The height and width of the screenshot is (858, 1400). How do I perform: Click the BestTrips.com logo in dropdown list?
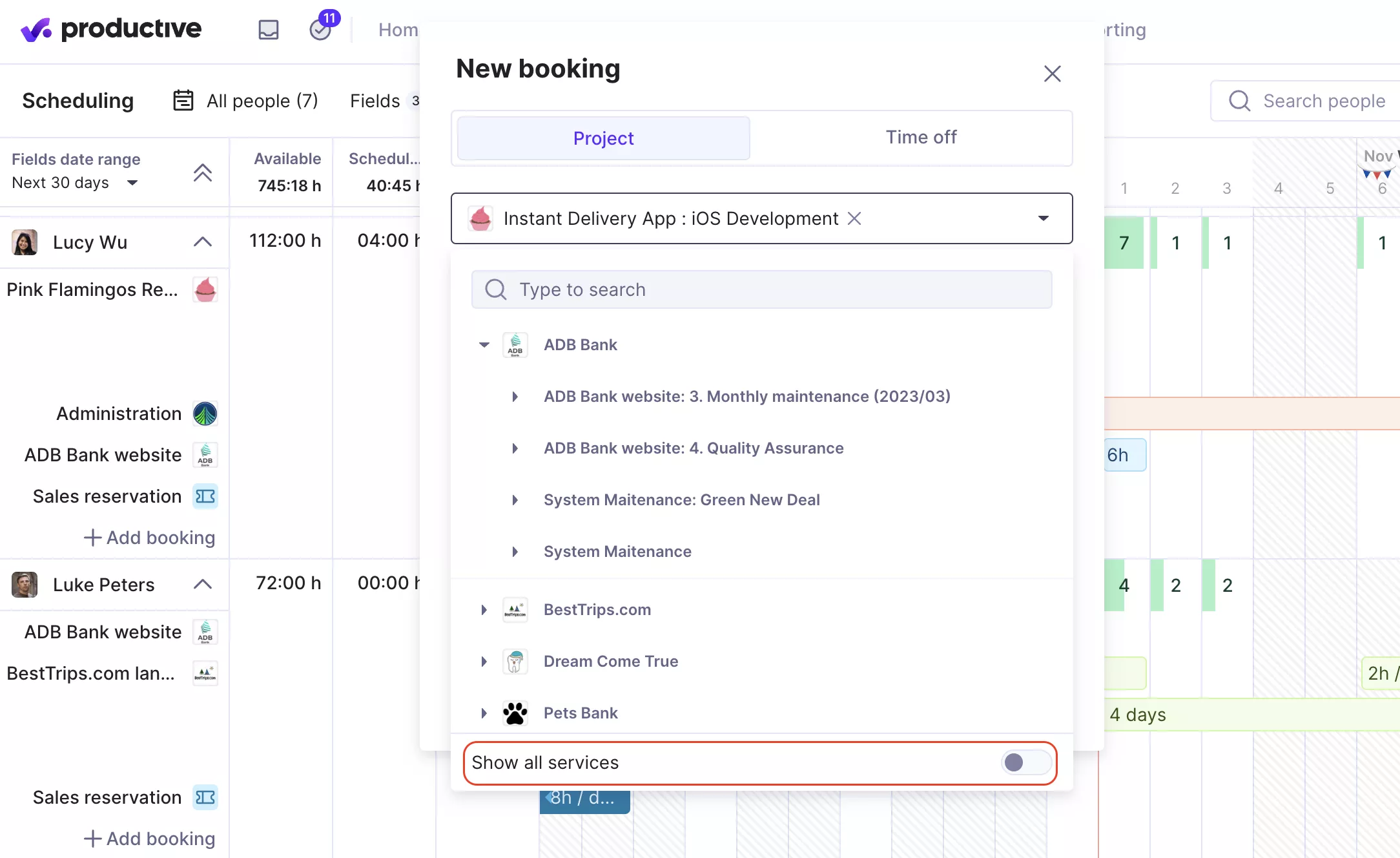click(x=515, y=610)
